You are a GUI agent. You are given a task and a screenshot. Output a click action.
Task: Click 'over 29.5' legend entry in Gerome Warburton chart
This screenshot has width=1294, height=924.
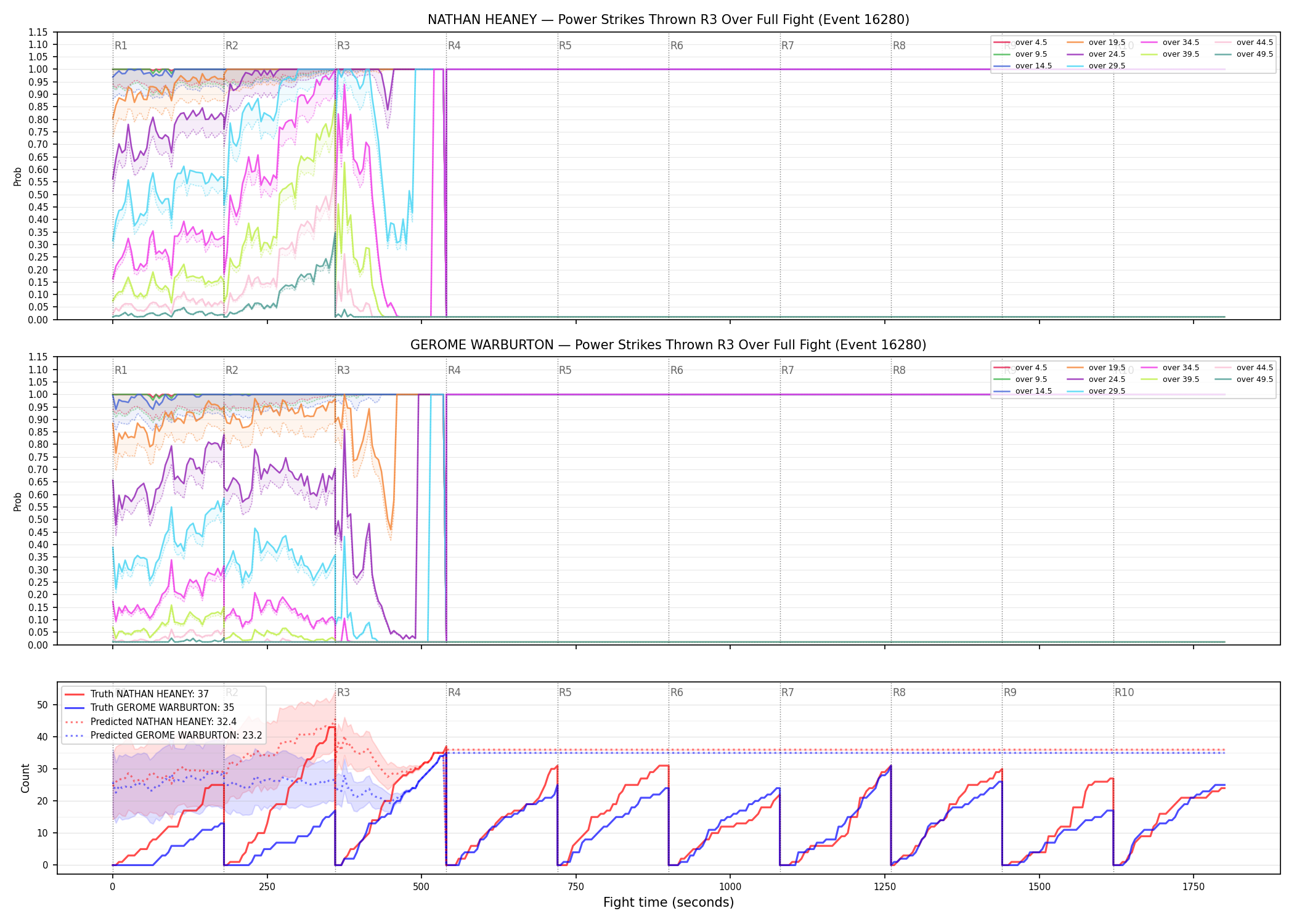[x=1096, y=391]
